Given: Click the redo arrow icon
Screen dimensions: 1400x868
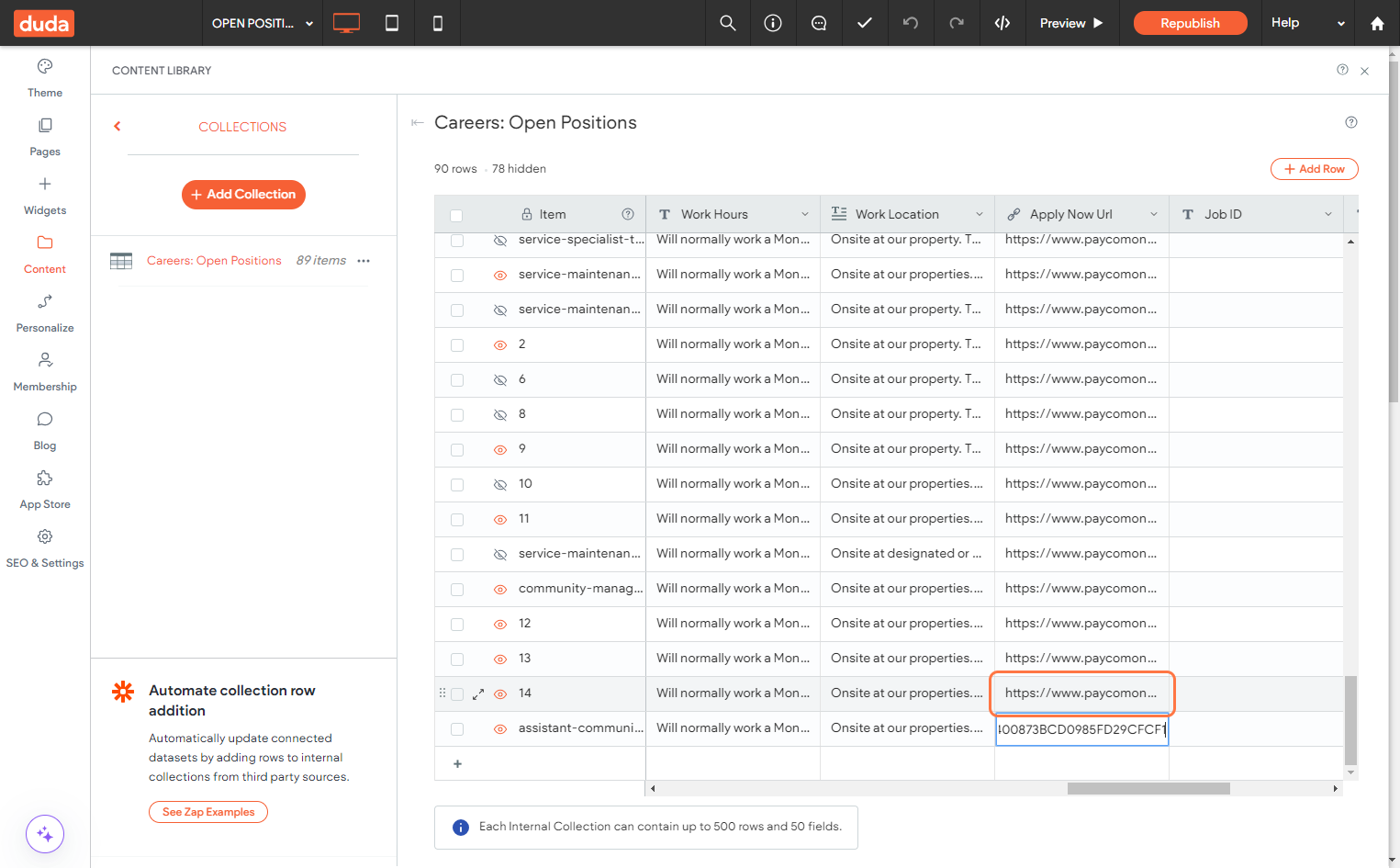Looking at the screenshot, I should pos(957,23).
